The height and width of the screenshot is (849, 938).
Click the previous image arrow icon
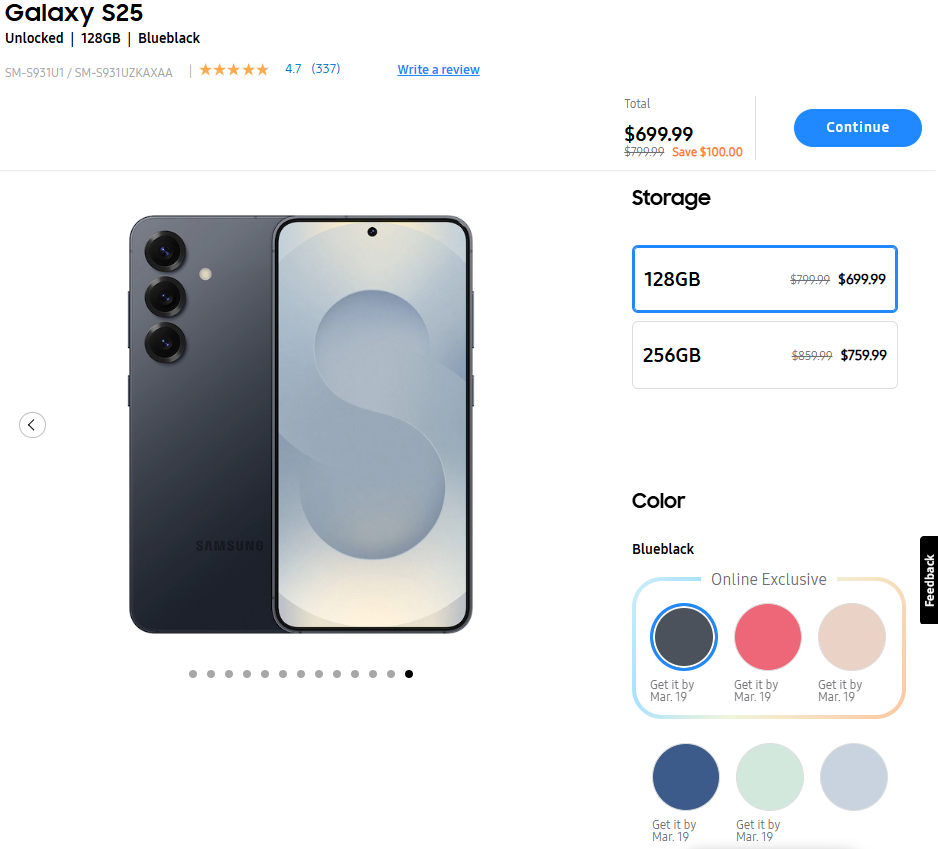(32, 425)
